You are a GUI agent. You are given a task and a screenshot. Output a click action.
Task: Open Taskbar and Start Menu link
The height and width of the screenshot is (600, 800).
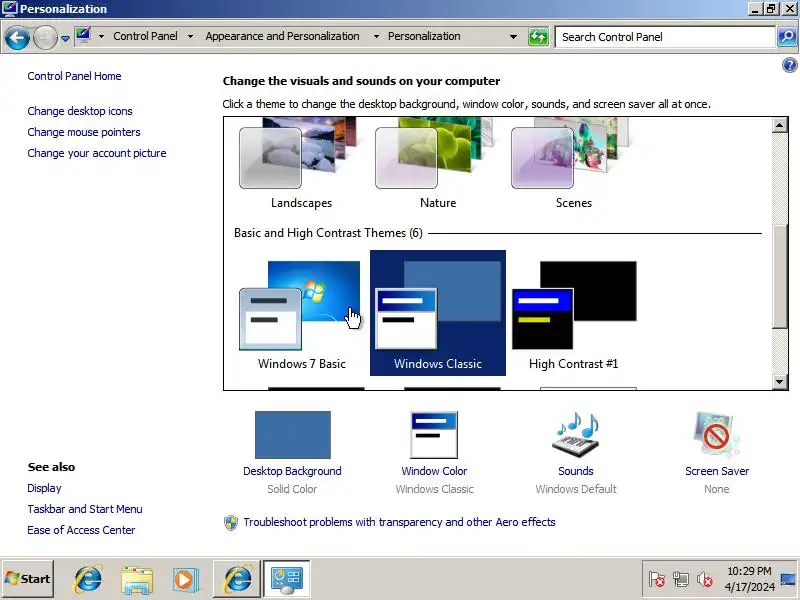[x=85, y=509]
